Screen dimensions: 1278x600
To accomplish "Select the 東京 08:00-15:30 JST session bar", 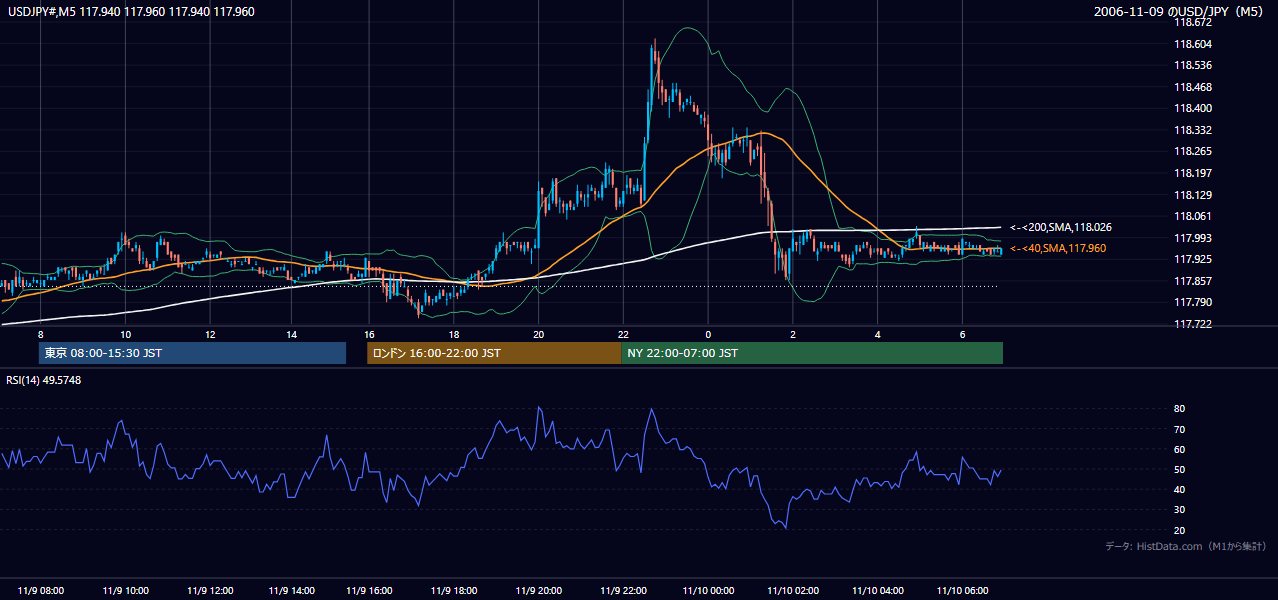I will click(x=192, y=353).
